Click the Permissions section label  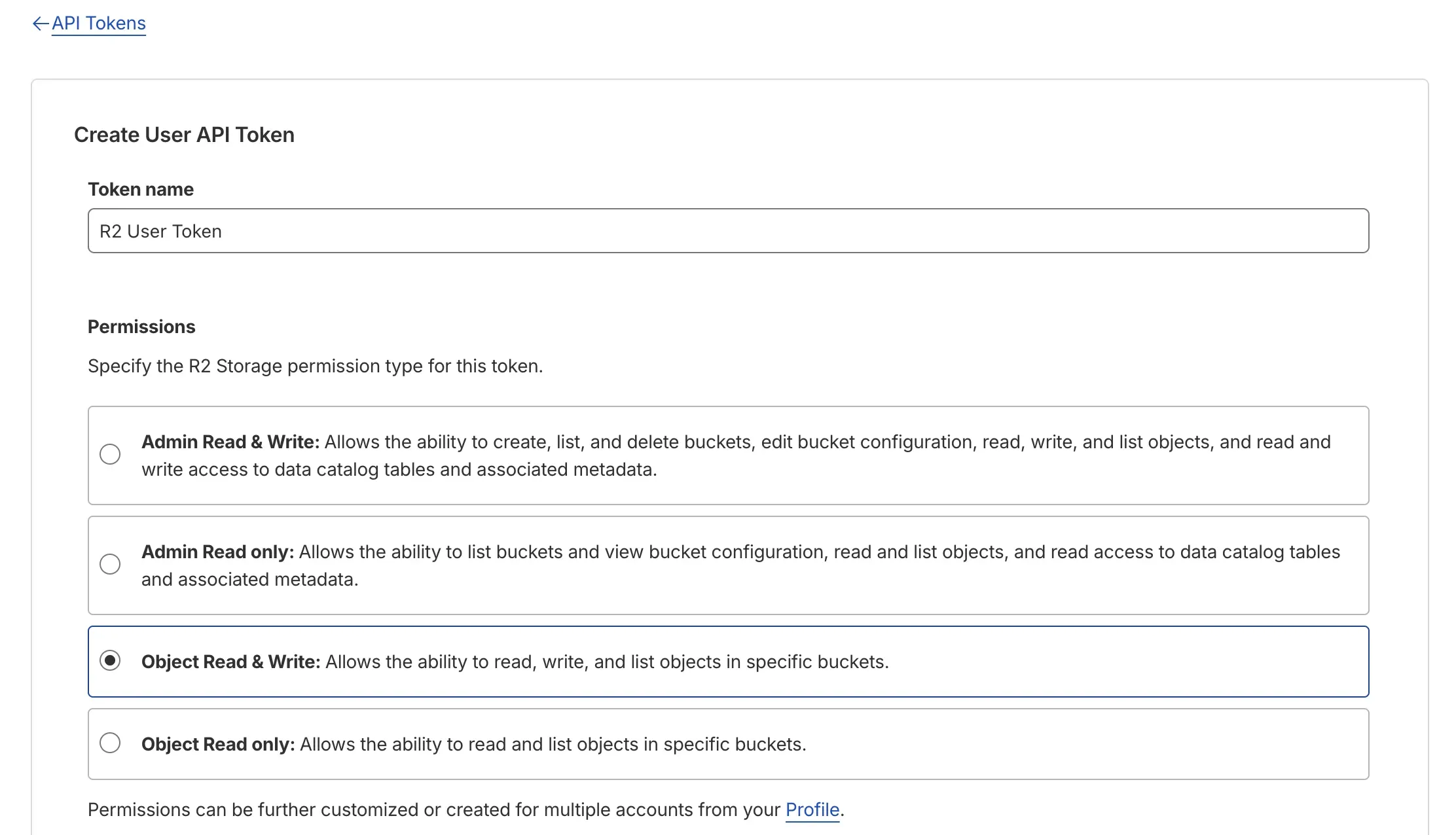141,326
